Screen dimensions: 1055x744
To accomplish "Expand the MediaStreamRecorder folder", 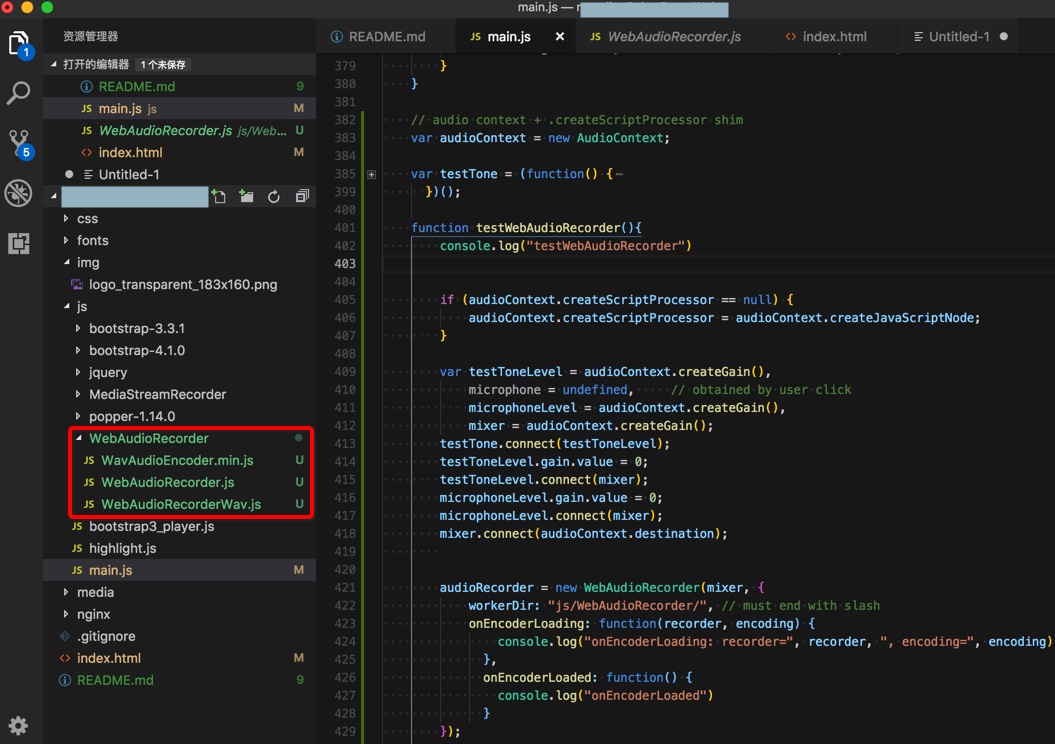I will click(x=157, y=394).
